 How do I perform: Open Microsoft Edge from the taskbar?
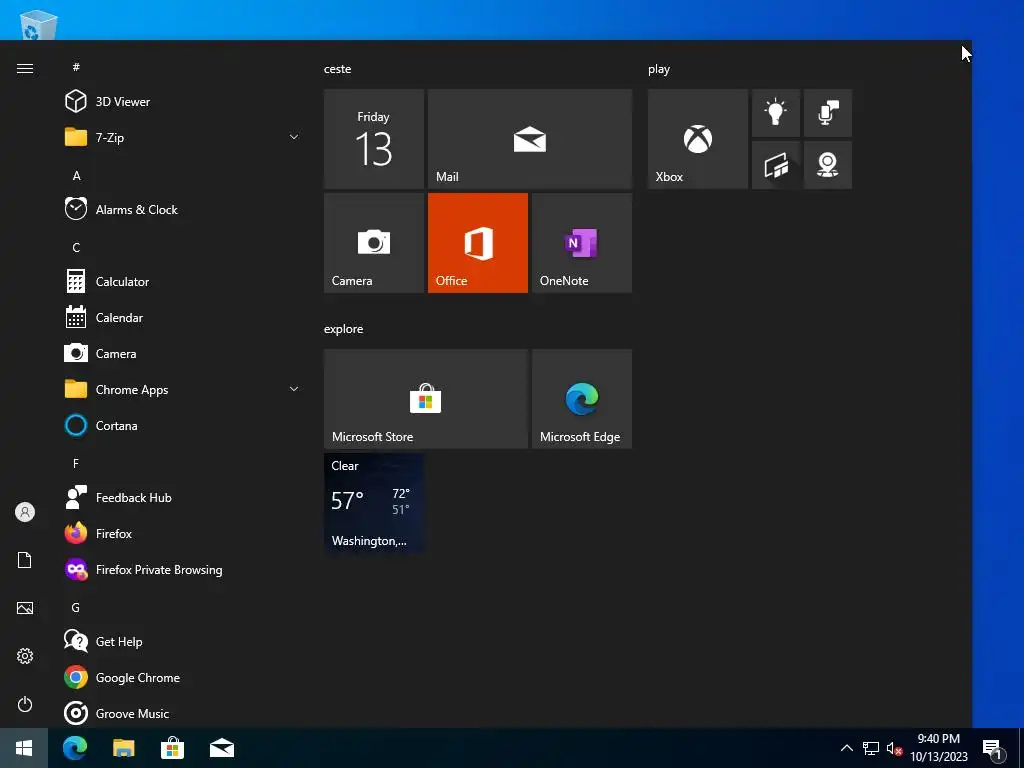tap(74, 748)
